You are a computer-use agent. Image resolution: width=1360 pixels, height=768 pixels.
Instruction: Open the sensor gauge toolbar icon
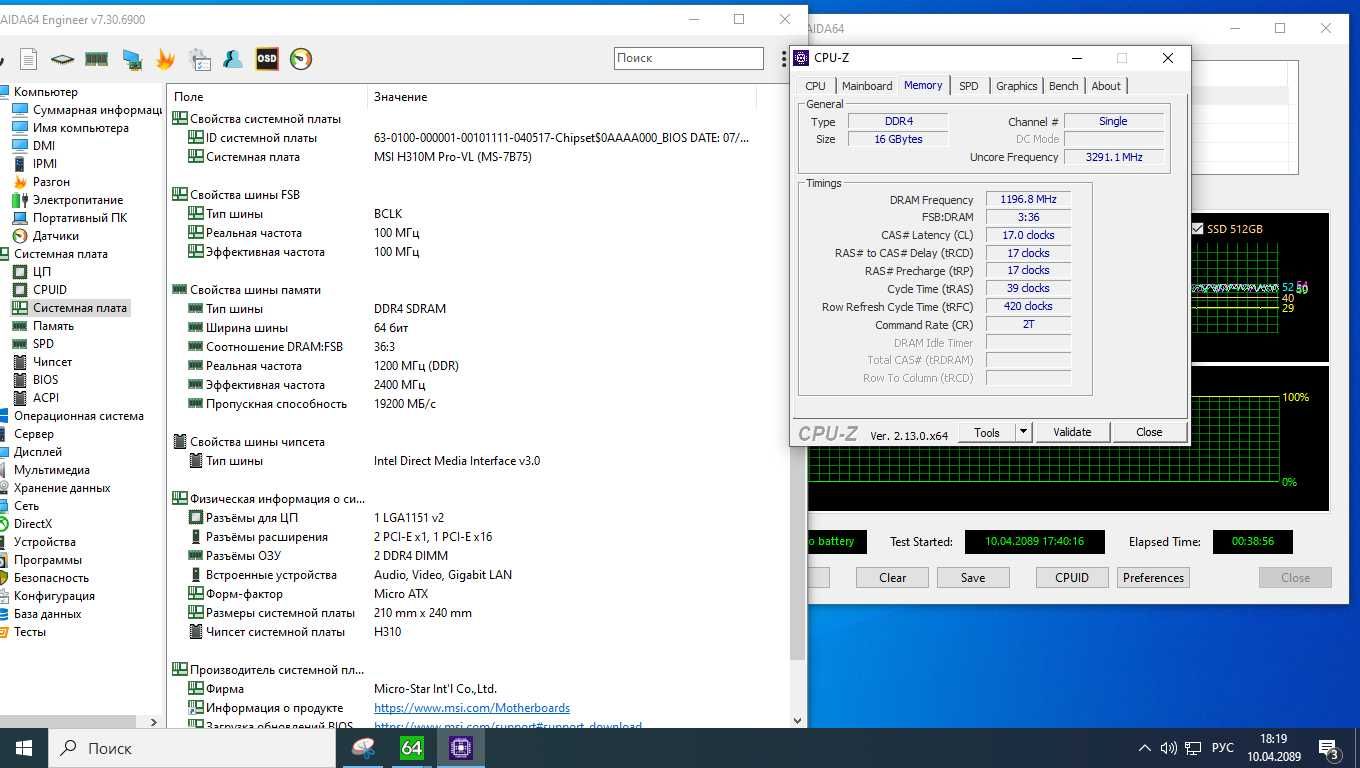click(x=300, y=59)
